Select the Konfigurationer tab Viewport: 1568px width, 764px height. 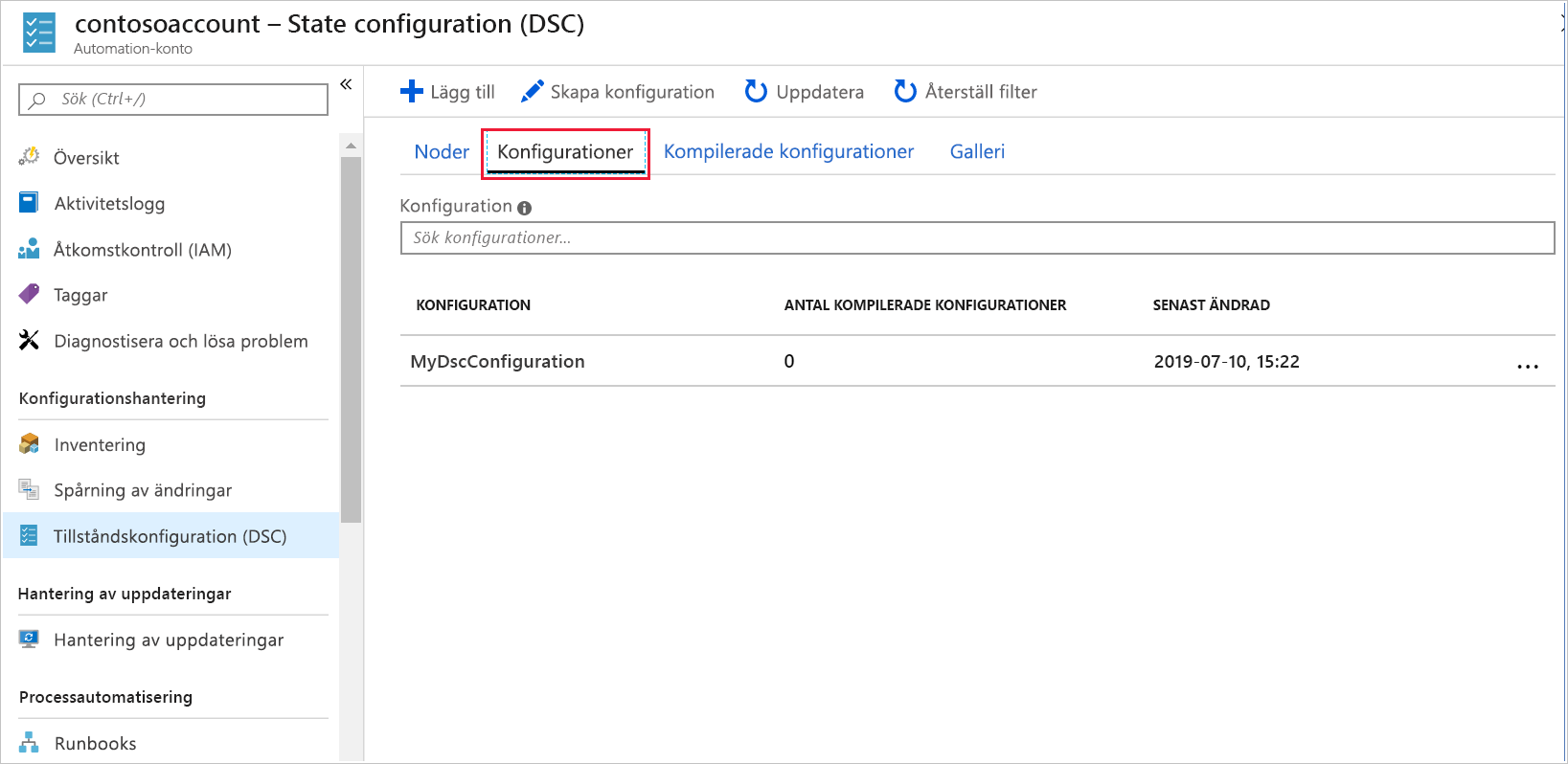click(565, 151)
